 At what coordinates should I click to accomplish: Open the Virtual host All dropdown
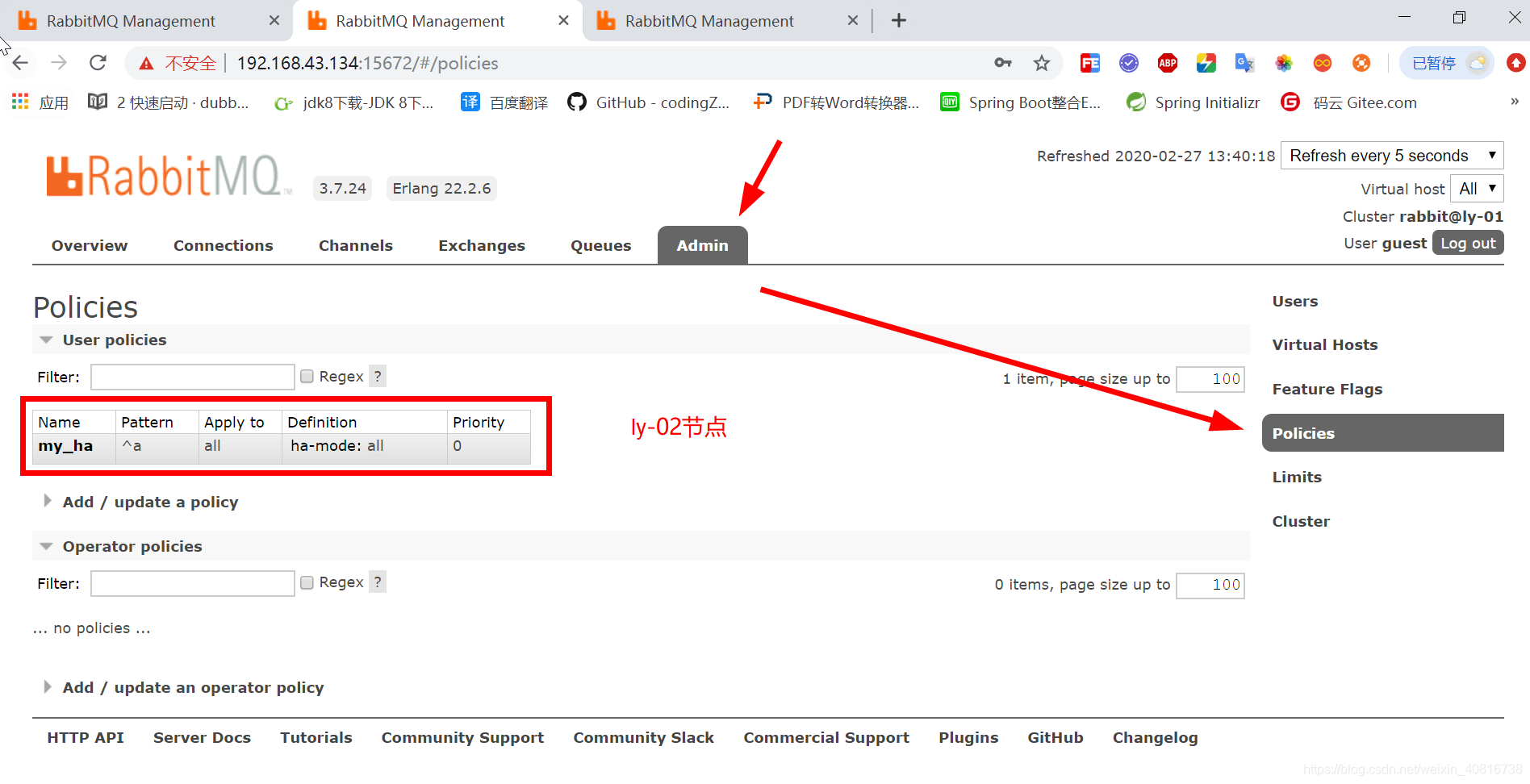click(1477, 189)
